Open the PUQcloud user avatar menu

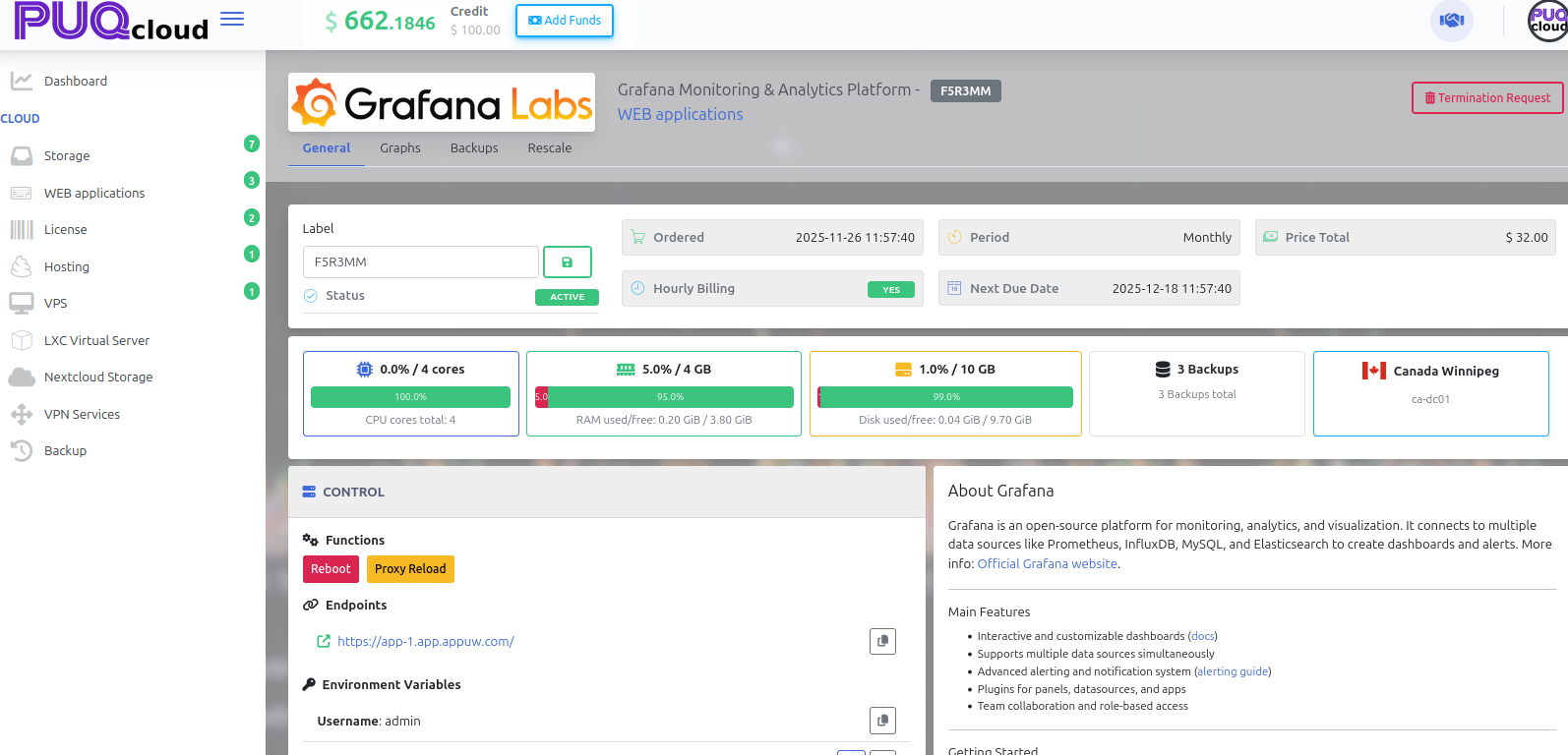coord(1547,21)
